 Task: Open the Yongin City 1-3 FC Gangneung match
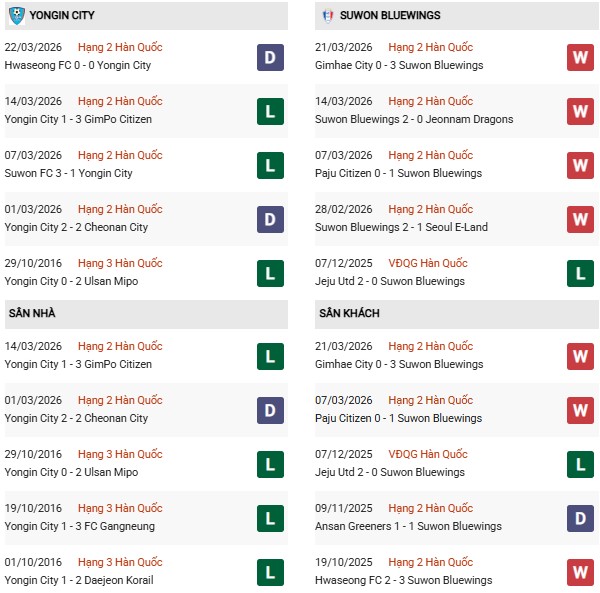click(x=79, y=527)
